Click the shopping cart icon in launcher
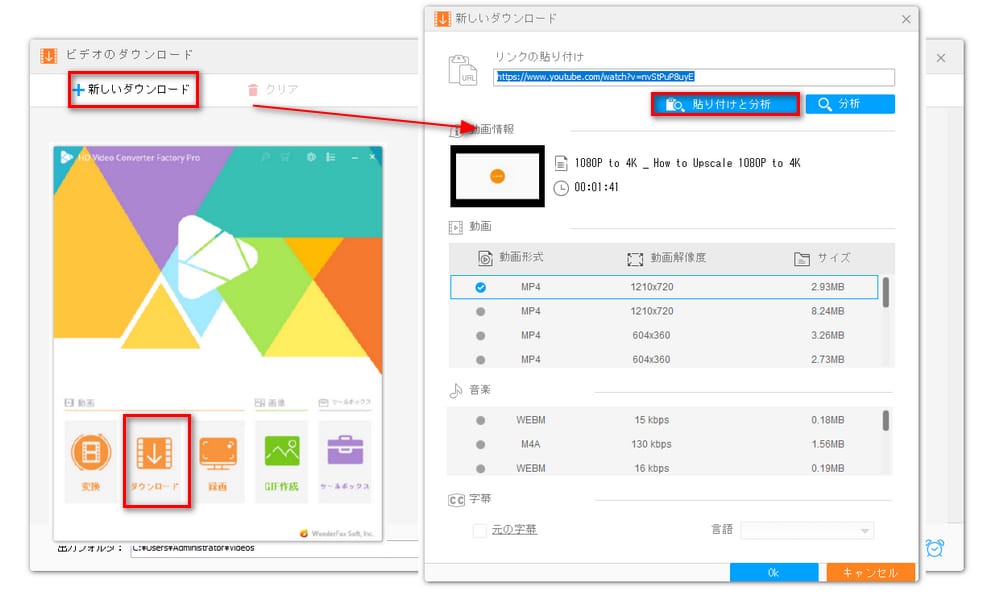This screenshot has width=1000, height=600. pyautogui.click(x=285, y=157)
